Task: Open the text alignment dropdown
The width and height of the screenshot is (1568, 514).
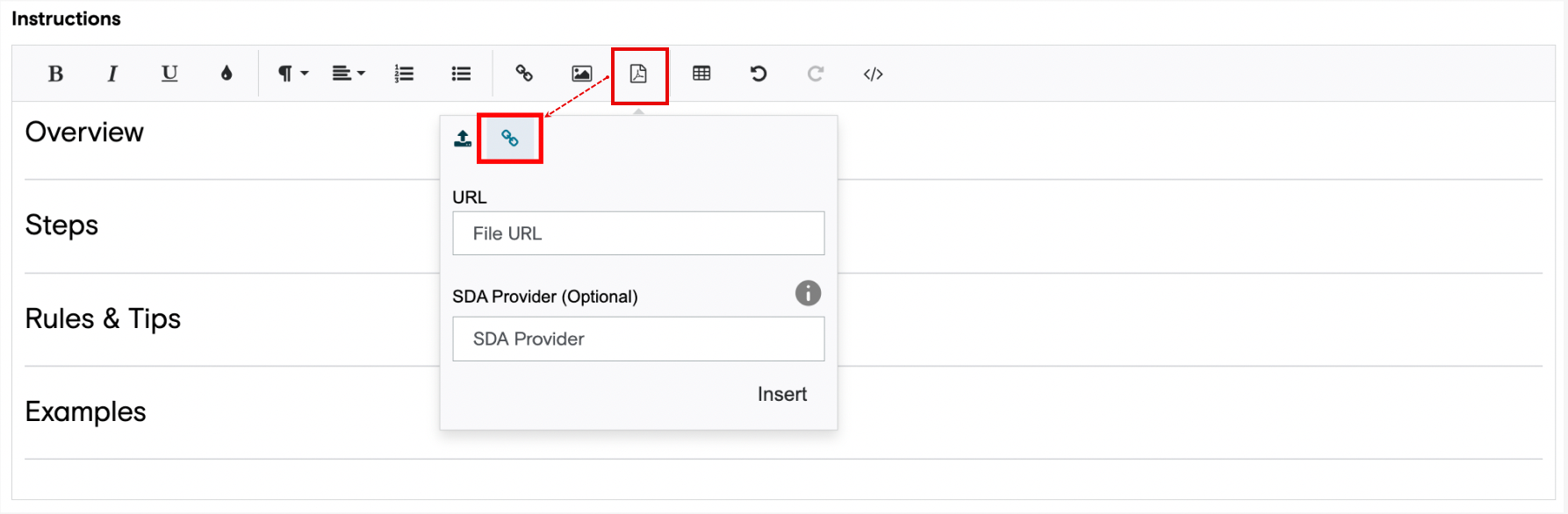Action: click(348, 74)
